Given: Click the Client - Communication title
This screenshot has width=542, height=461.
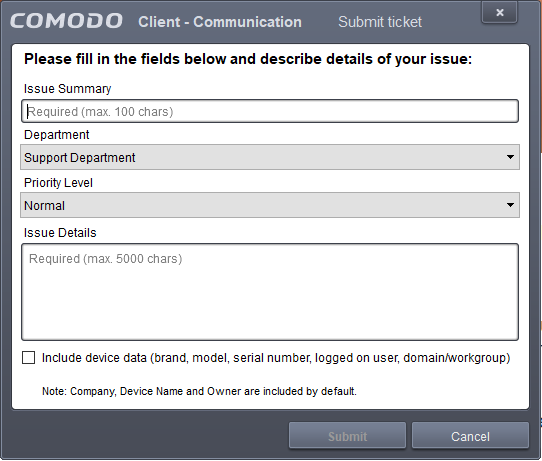Looking at the screenshot, I should coord(220,22).
